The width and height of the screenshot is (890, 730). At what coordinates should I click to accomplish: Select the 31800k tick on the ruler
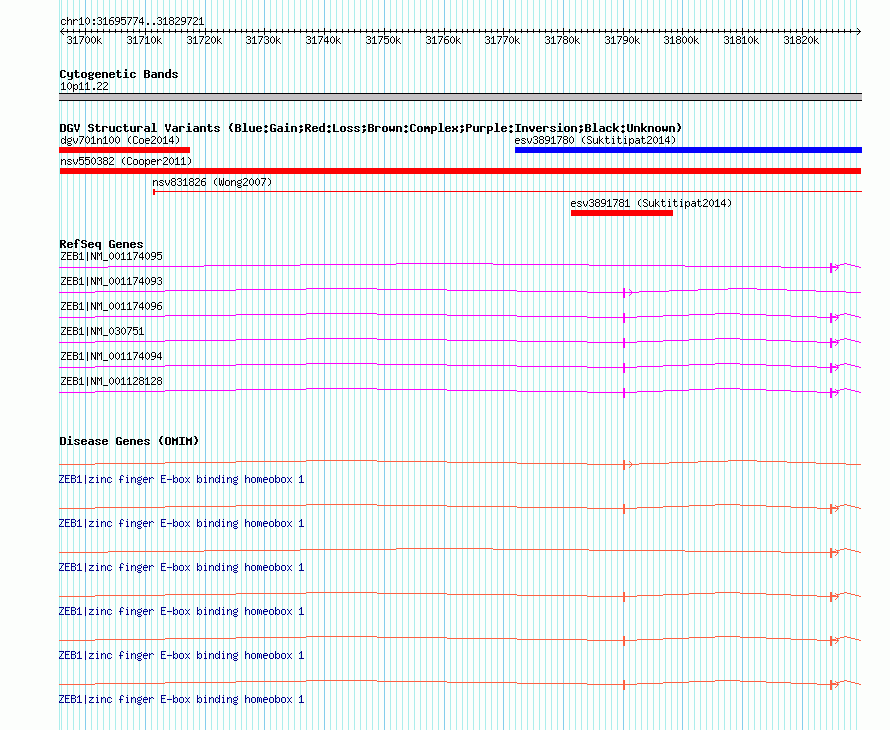pyautogui.click(x=682, y=40)
